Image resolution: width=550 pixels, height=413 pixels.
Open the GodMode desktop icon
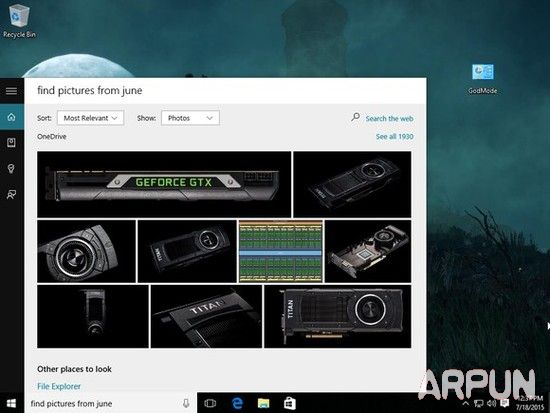(x=483, y=79)
